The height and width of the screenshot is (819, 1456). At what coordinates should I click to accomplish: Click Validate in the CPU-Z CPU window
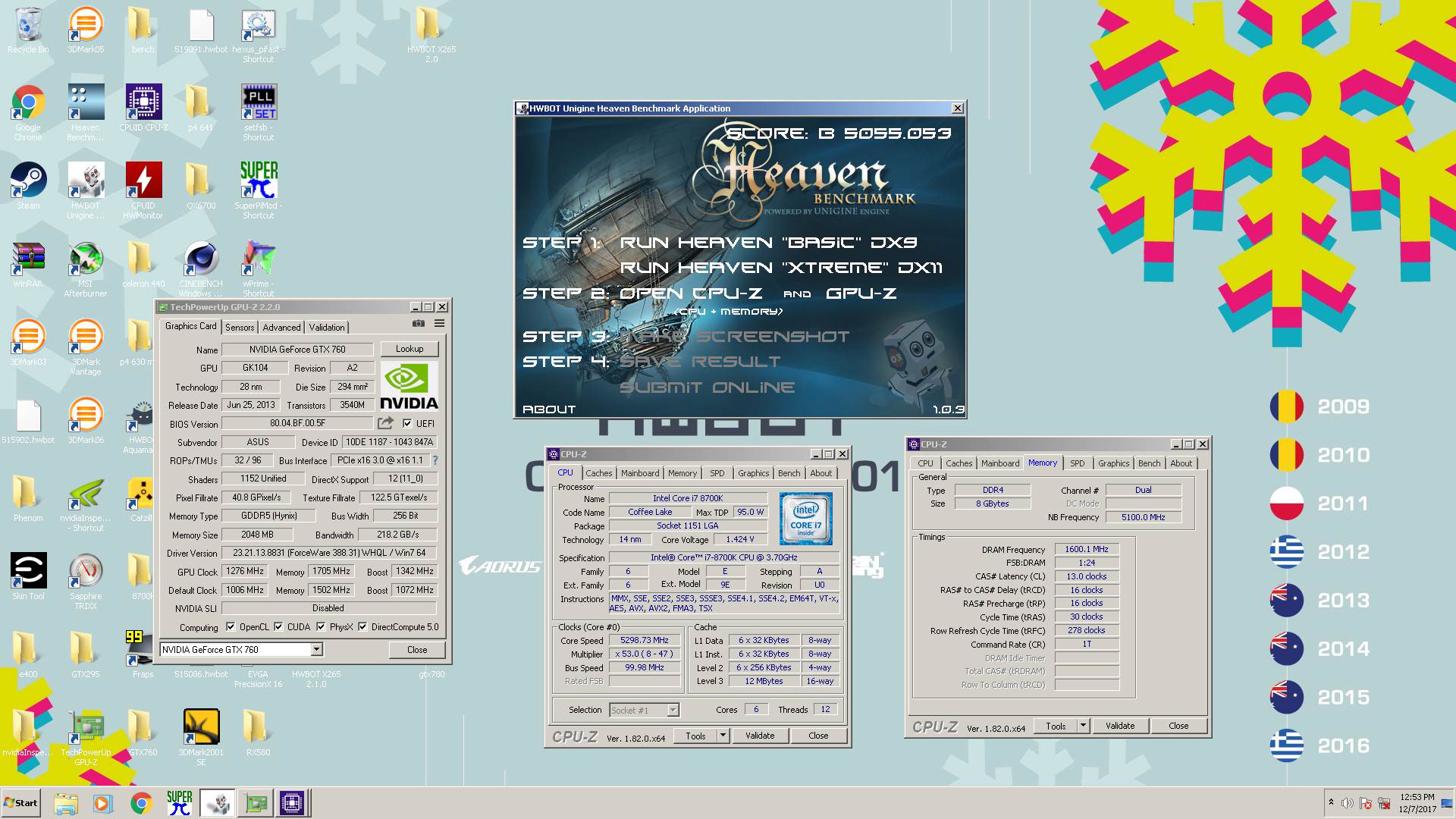coord(760,736)
